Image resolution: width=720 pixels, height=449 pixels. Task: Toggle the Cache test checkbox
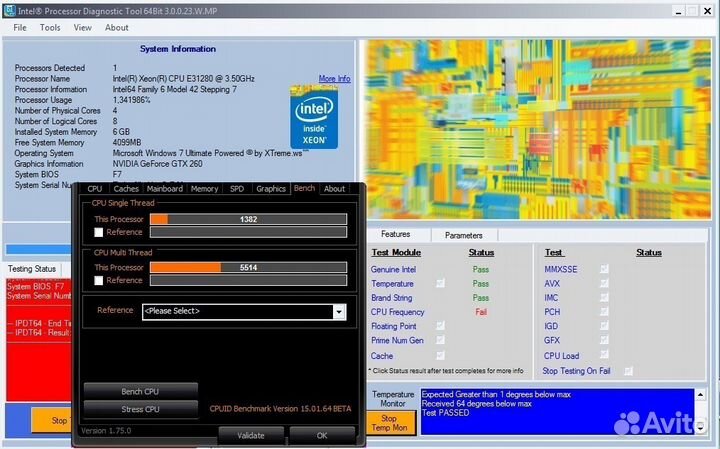pos(440,355)
